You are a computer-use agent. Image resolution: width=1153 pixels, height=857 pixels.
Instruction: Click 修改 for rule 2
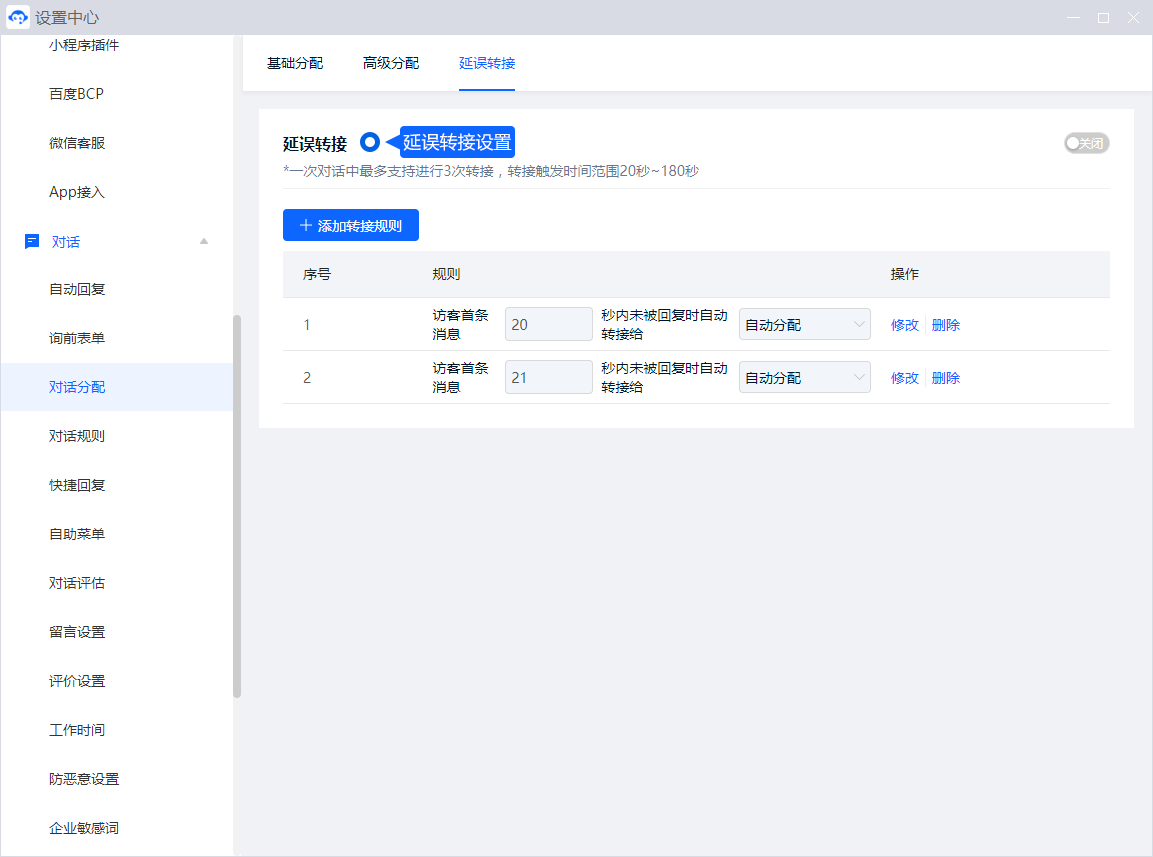[x=904, y=377]
